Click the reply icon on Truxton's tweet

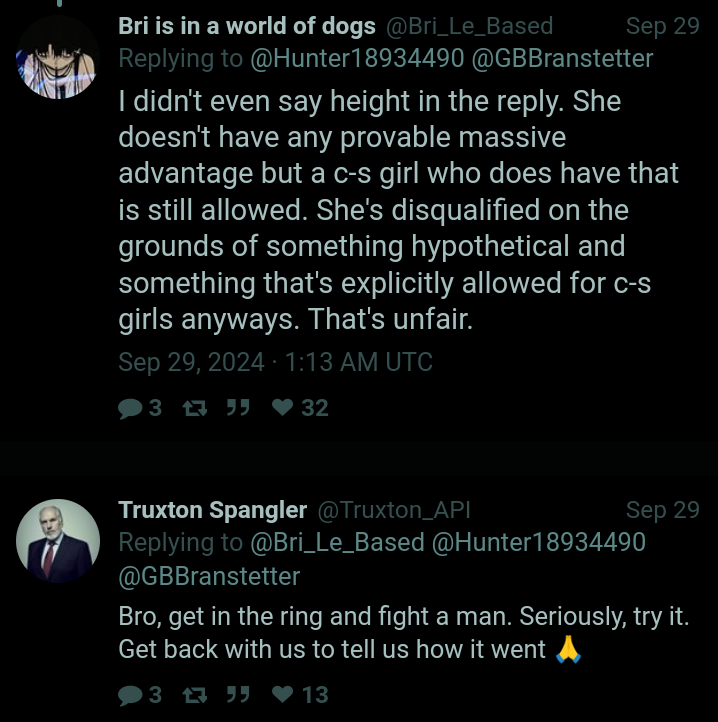(x=130, y=695)
